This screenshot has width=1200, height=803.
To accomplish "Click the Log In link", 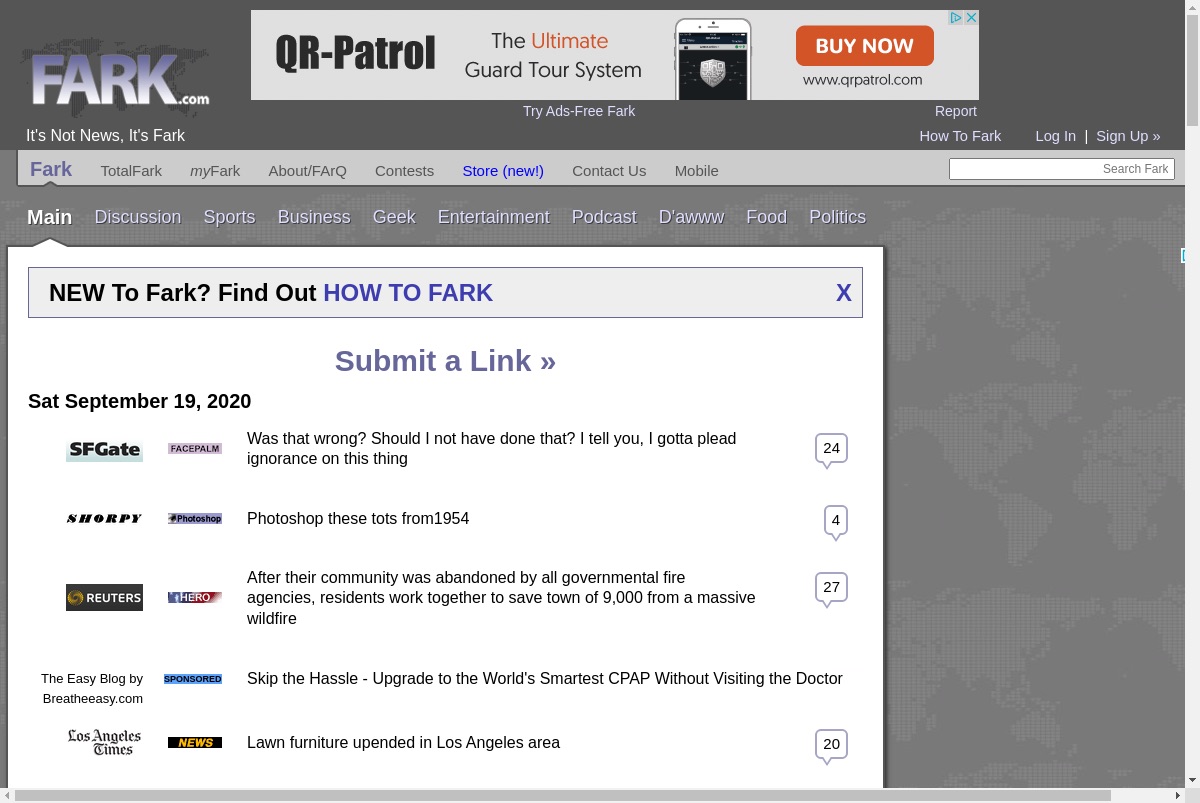I will pos(1056,136).
